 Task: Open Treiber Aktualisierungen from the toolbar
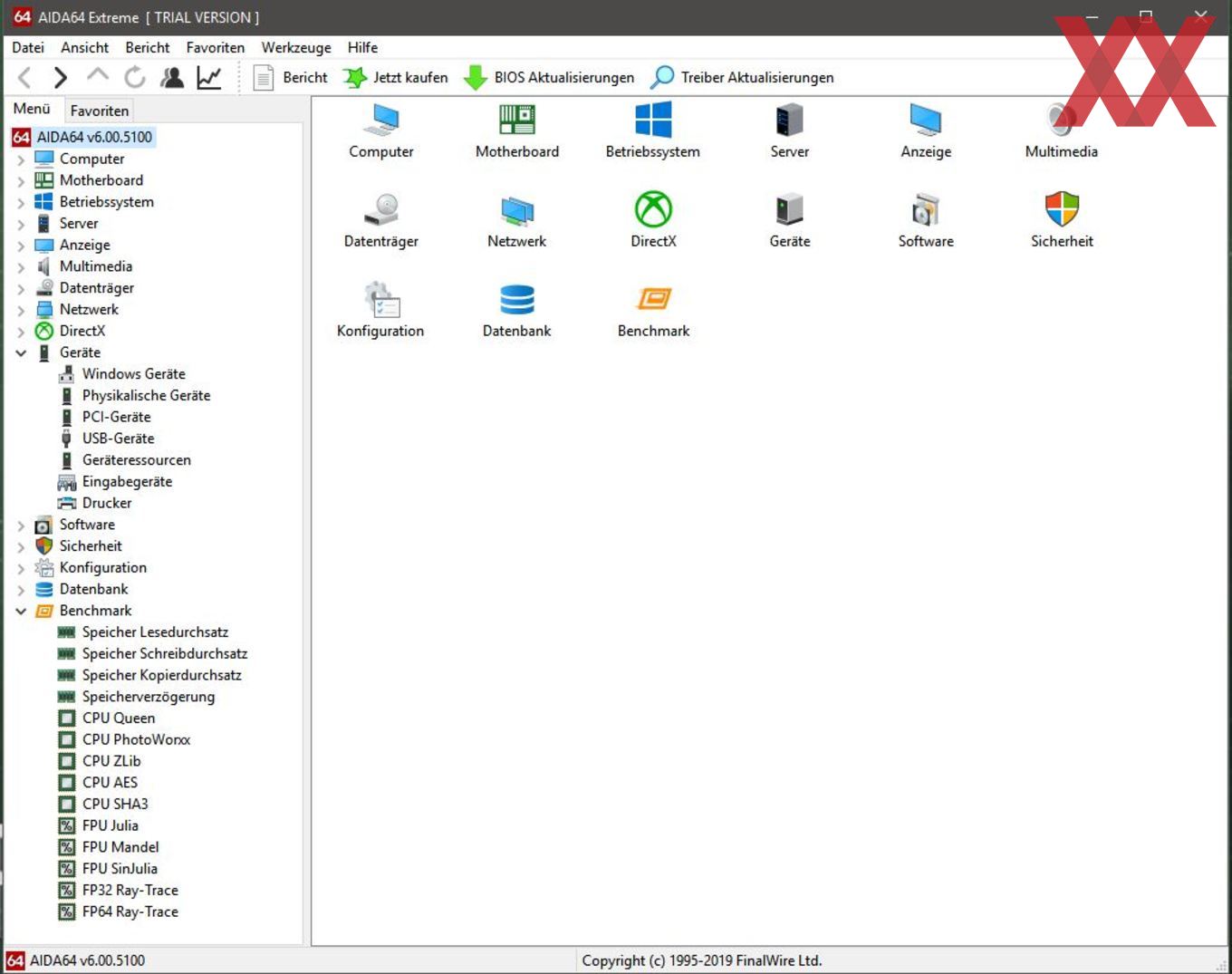[743, 78]
